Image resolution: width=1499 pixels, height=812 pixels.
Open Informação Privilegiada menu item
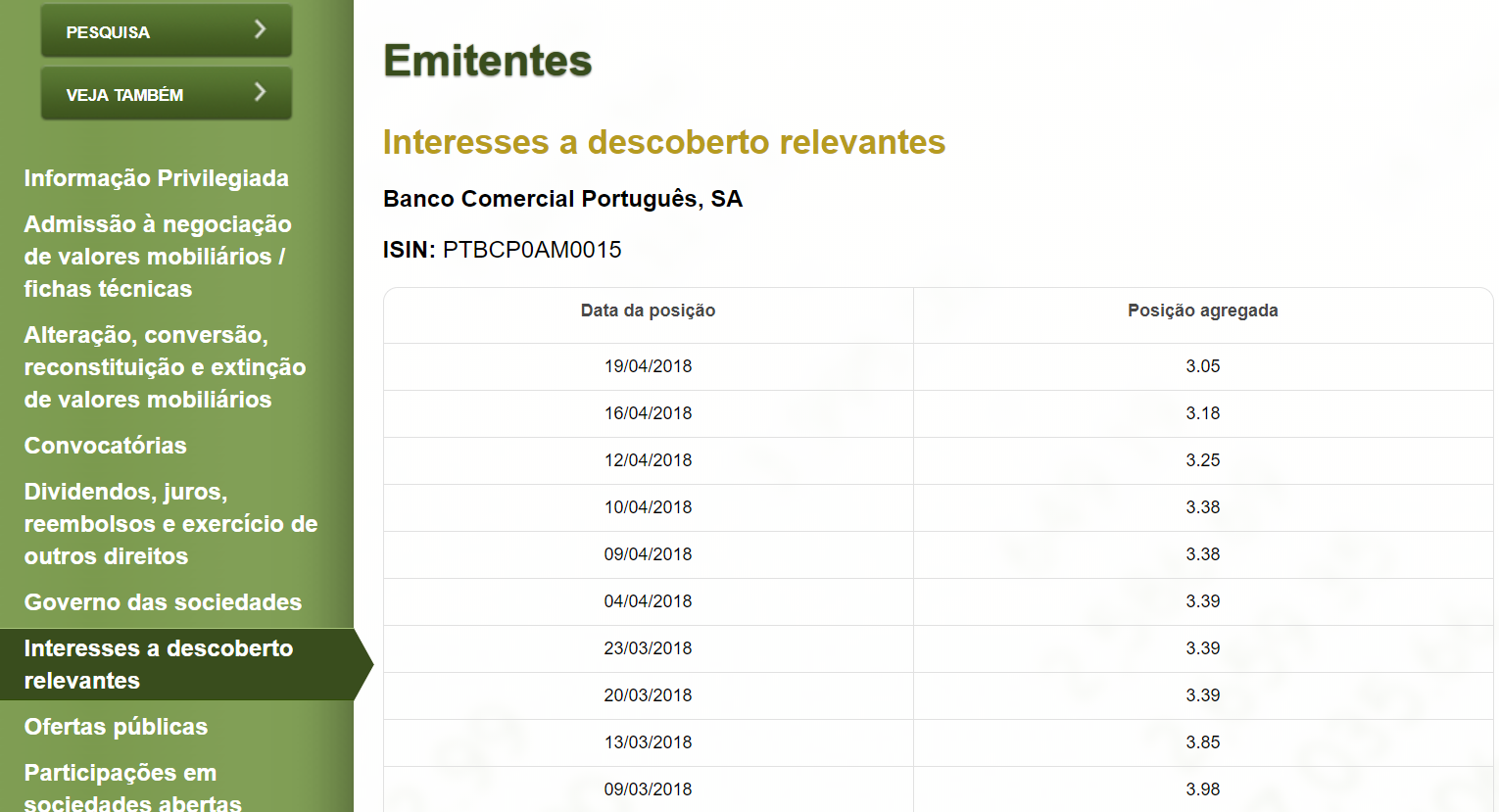(x=157, y=178)
